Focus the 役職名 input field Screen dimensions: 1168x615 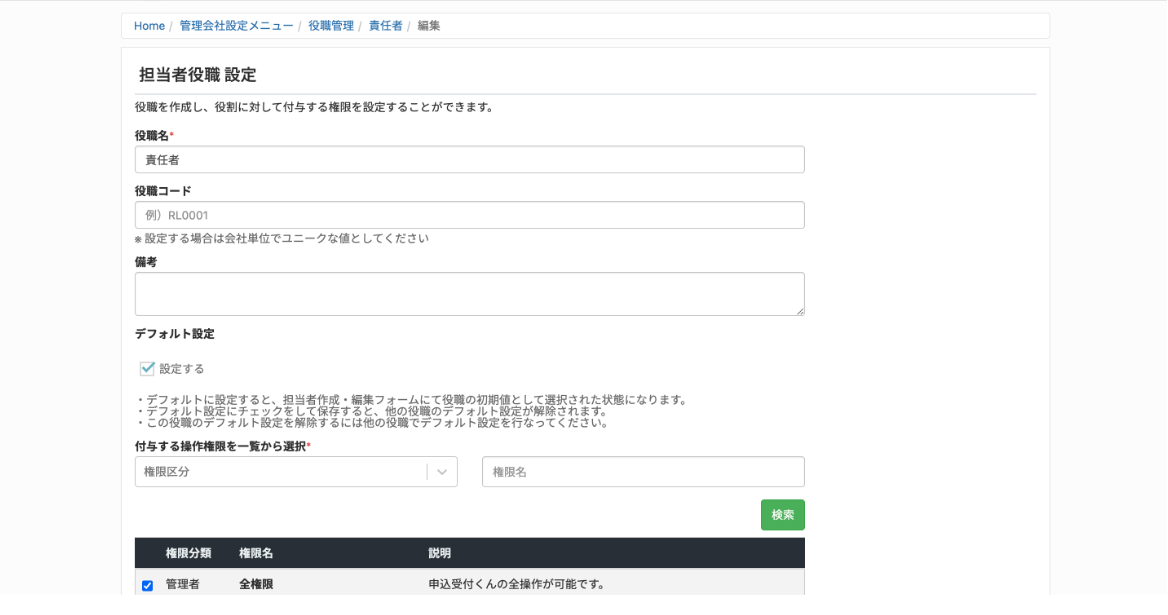pyautogui.click(x=469, y=159)
